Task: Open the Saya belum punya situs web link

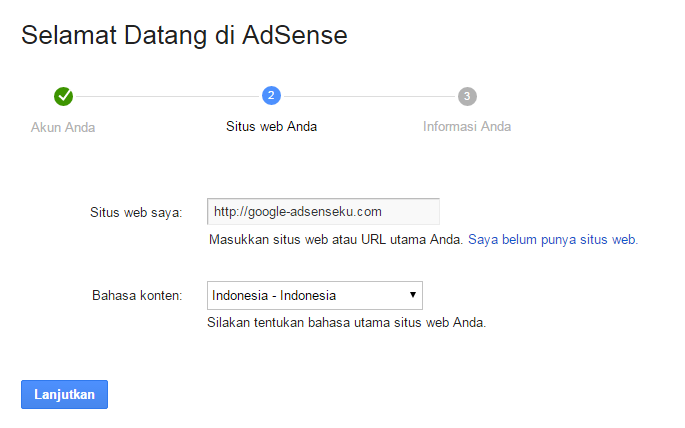Action: click(552, 240)
